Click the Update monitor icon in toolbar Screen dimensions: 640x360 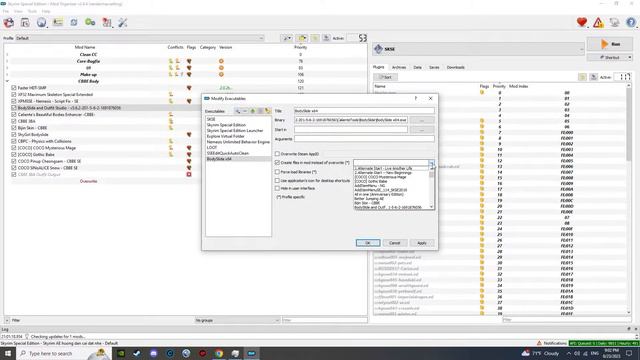[x=614, y=22]
